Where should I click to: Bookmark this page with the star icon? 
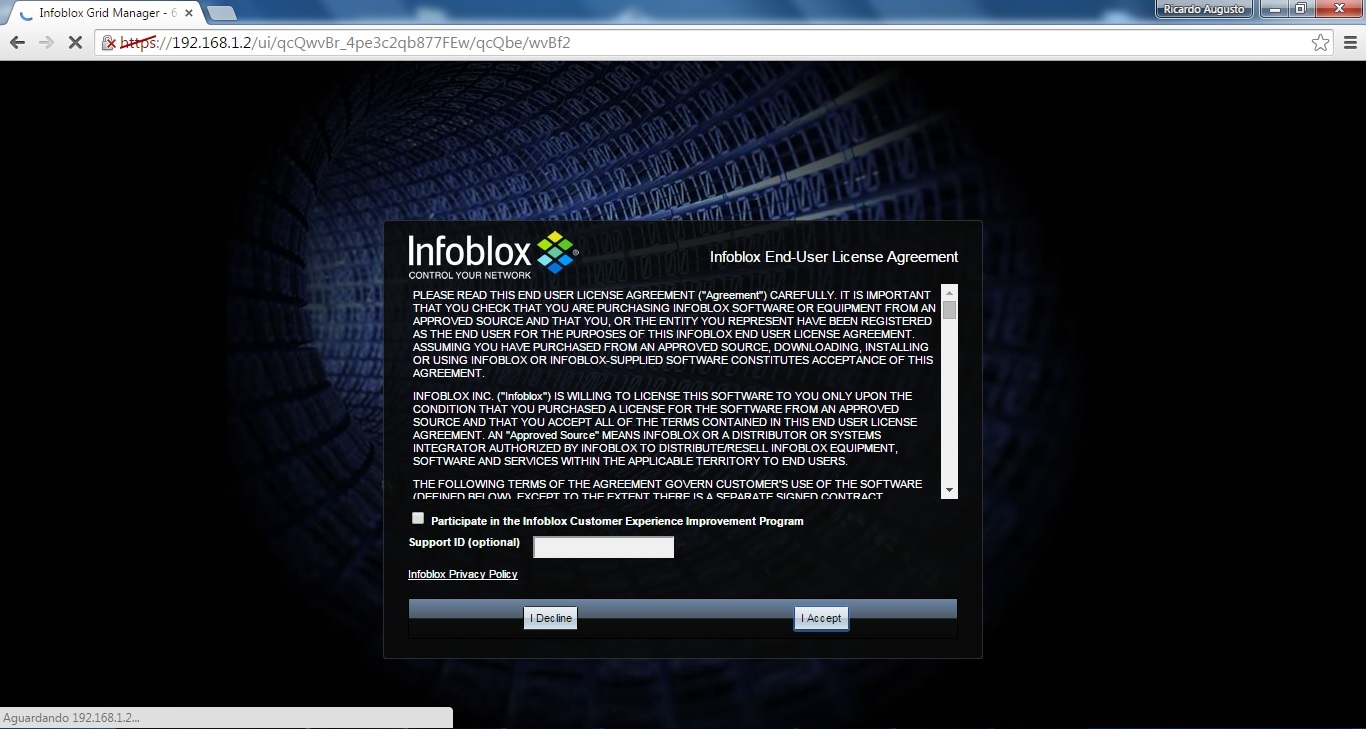[1320, 43]
